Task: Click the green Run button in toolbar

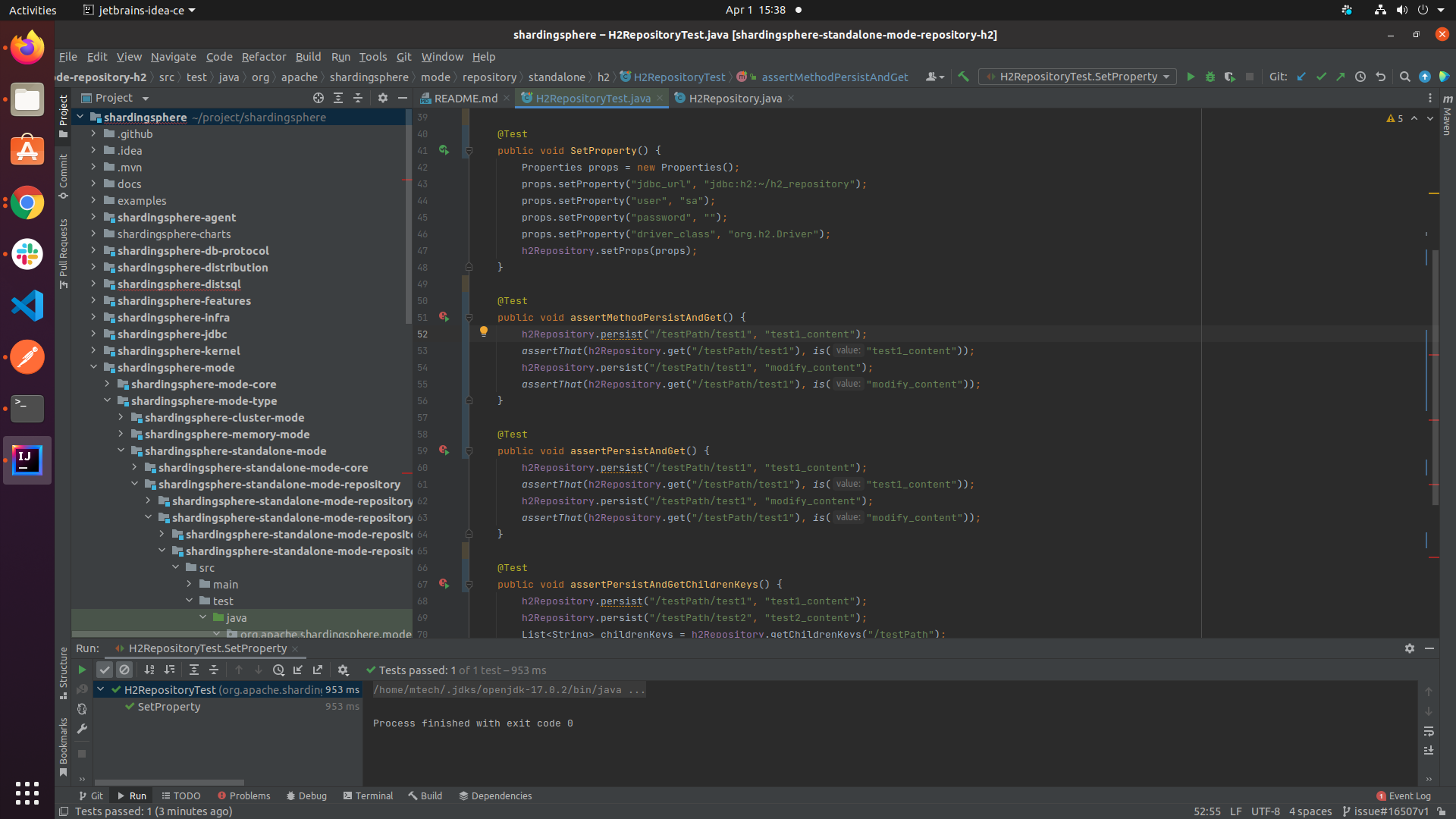Action: [1191, 77]
